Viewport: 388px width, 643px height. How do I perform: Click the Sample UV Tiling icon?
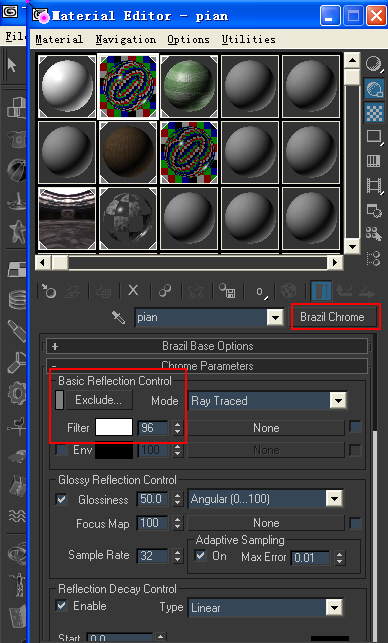point(374,137)
